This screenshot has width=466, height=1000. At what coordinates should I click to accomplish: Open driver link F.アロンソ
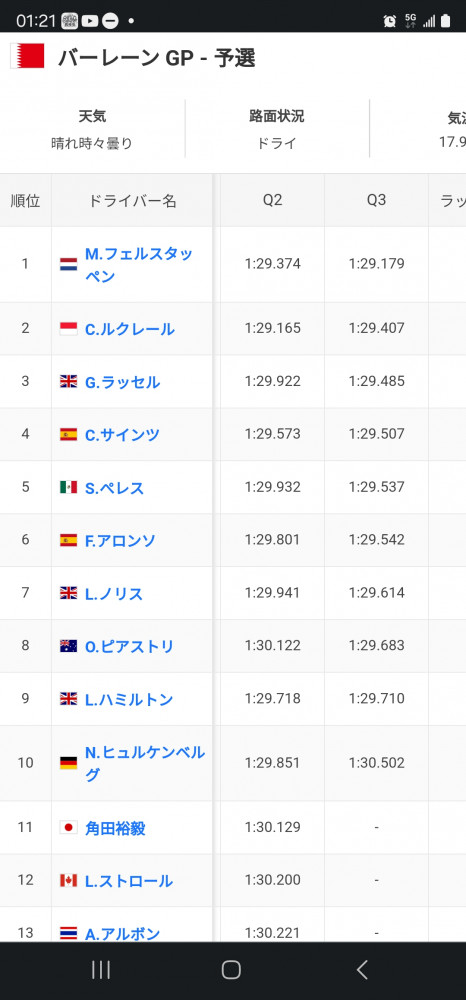[120, 541]
